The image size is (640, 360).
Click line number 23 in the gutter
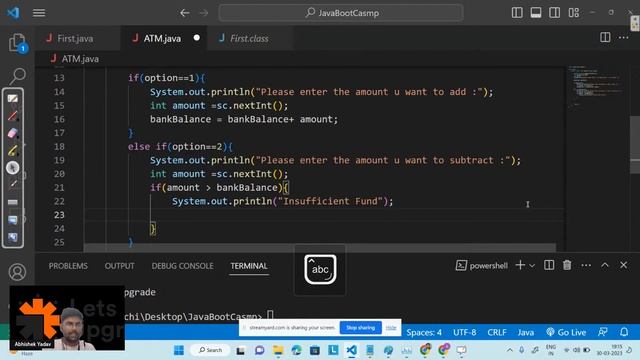[59, 215]
